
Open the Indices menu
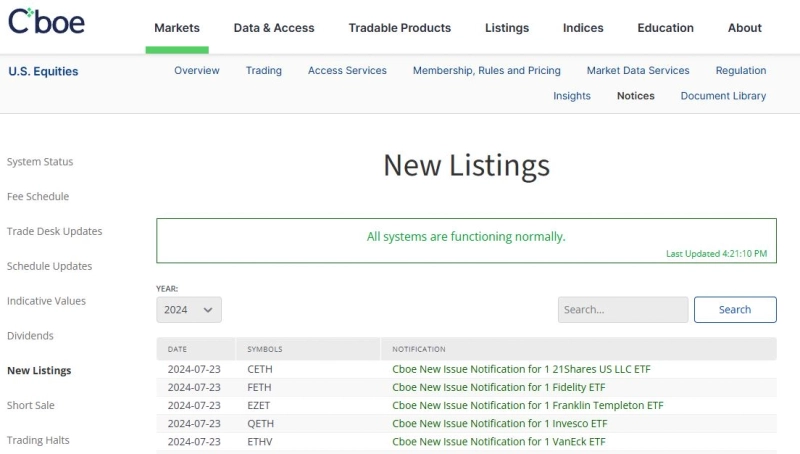(583, 28)
